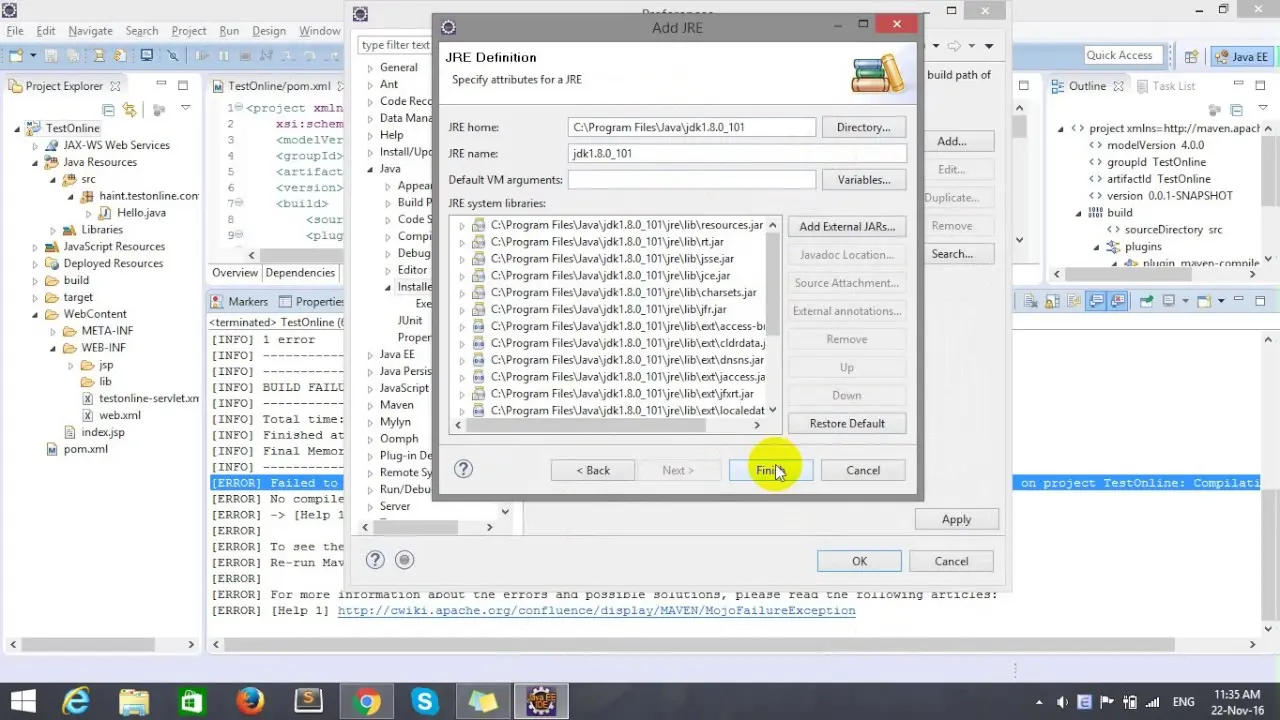Open the File menu
Screen dimensions: 1280x720
[15, 31]
